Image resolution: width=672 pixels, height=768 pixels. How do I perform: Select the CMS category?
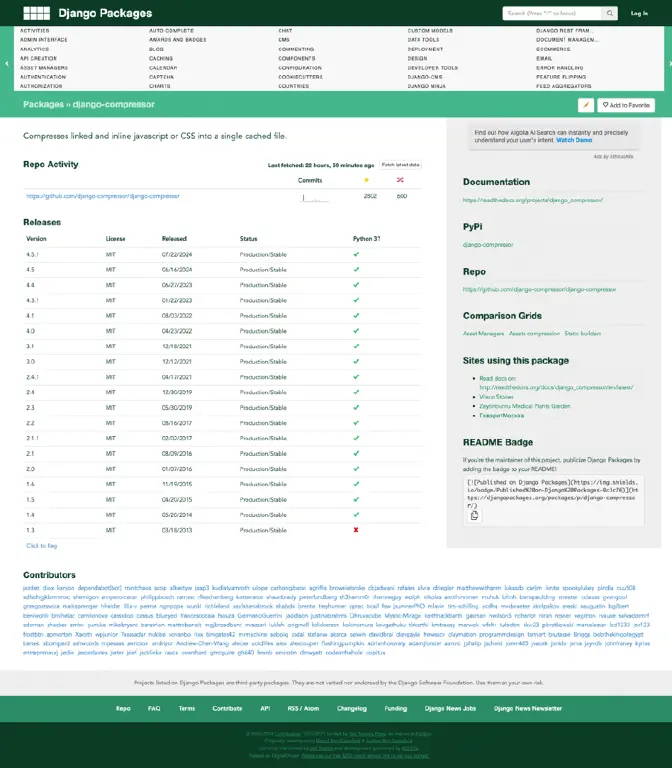[284, 40]
